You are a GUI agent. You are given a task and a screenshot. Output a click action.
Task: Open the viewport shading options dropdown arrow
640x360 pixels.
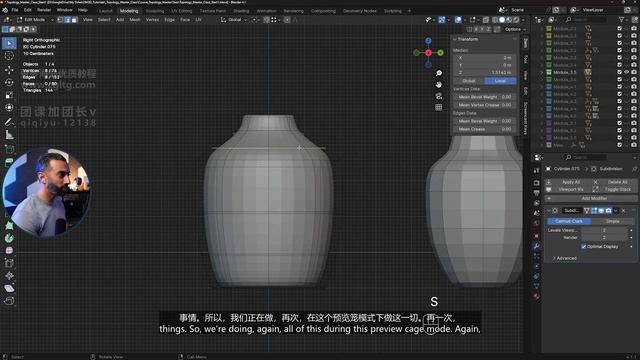524,20
